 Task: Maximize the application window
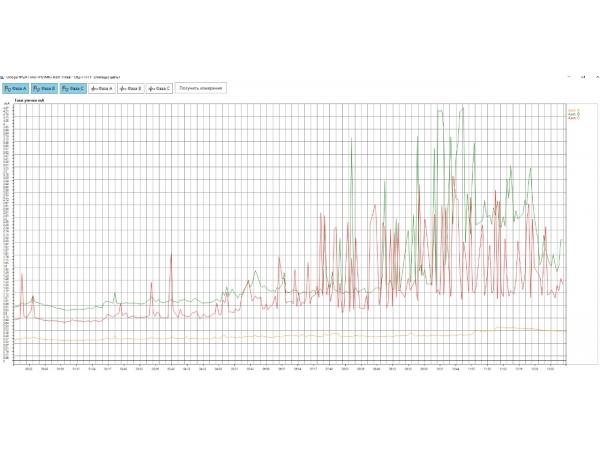pyautogui.click(x=582, y=75)
